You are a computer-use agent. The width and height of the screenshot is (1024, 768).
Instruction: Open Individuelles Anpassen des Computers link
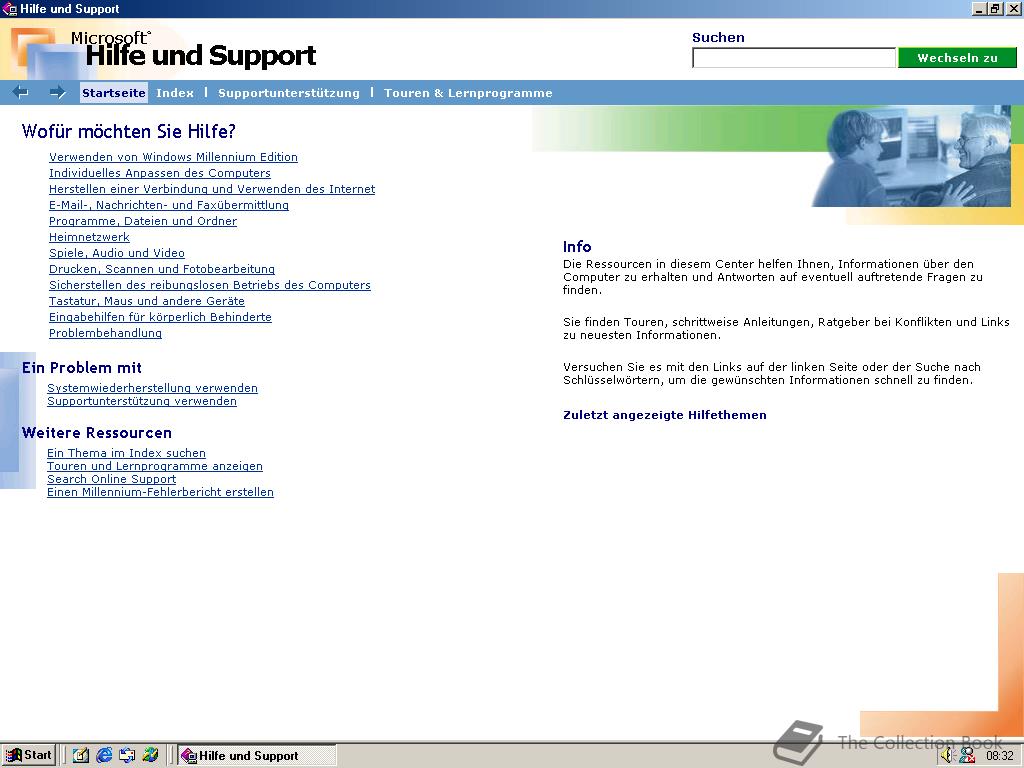pyautogui.click(x=159, y=173)
